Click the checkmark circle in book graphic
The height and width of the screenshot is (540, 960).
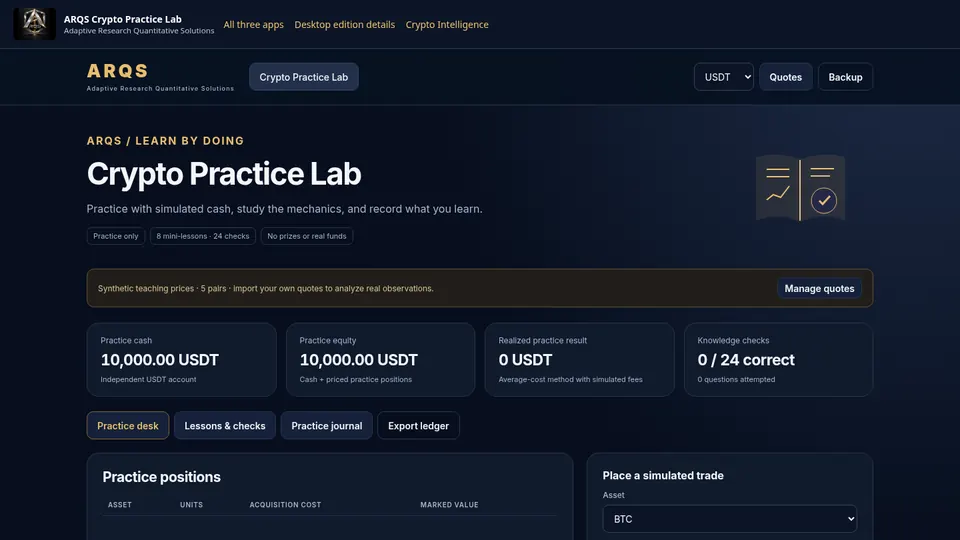(x=823, y=200)
